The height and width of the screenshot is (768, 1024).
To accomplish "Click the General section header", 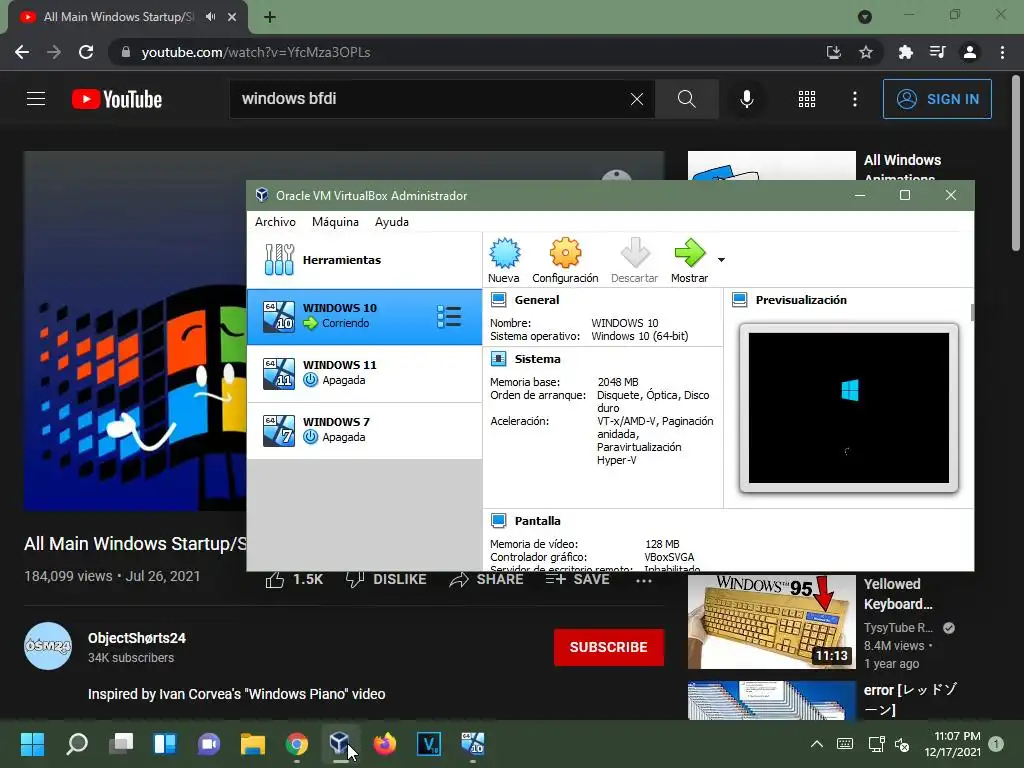I will pos(536,300).
